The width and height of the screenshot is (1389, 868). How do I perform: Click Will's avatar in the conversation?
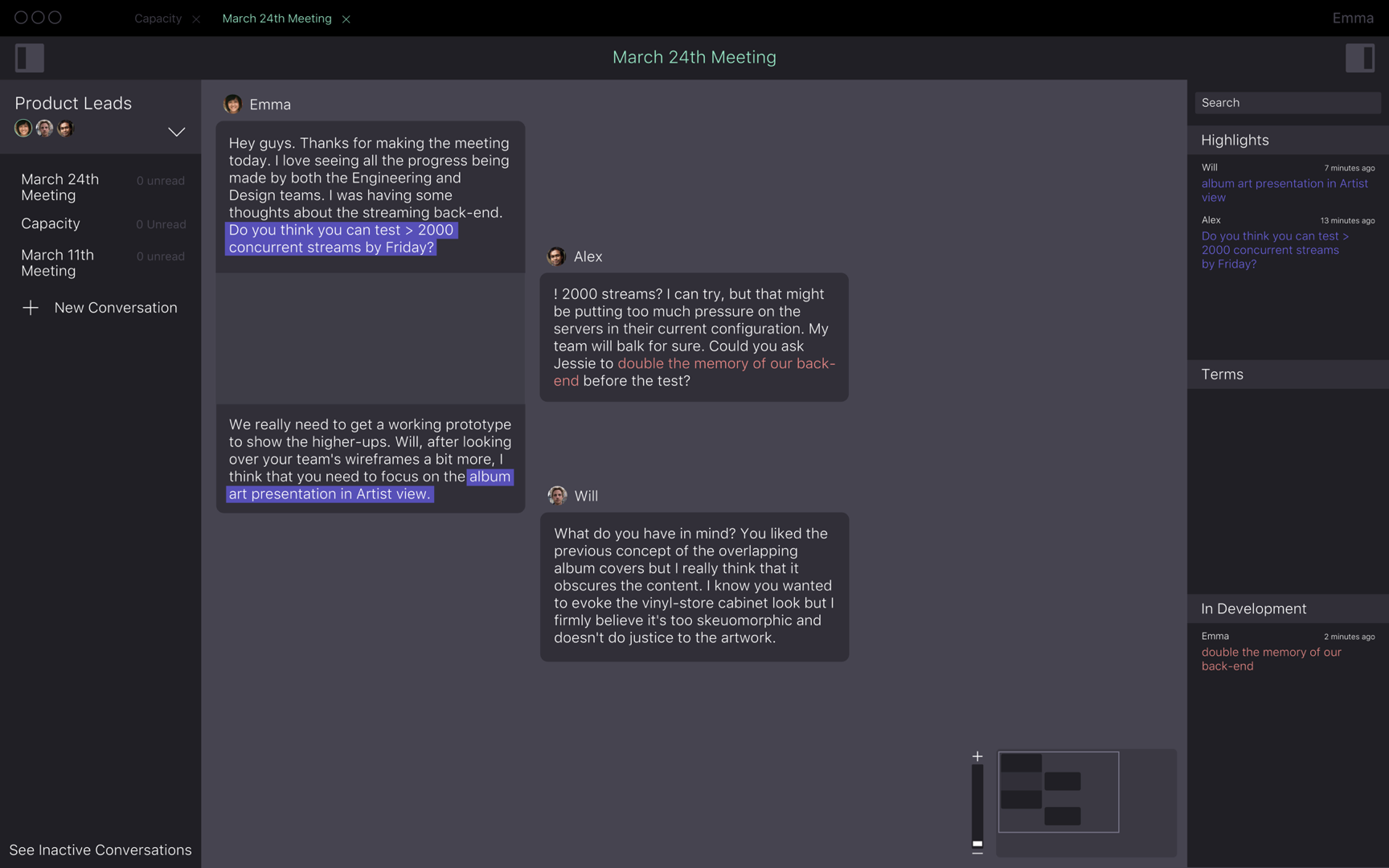tap(557, 496)
